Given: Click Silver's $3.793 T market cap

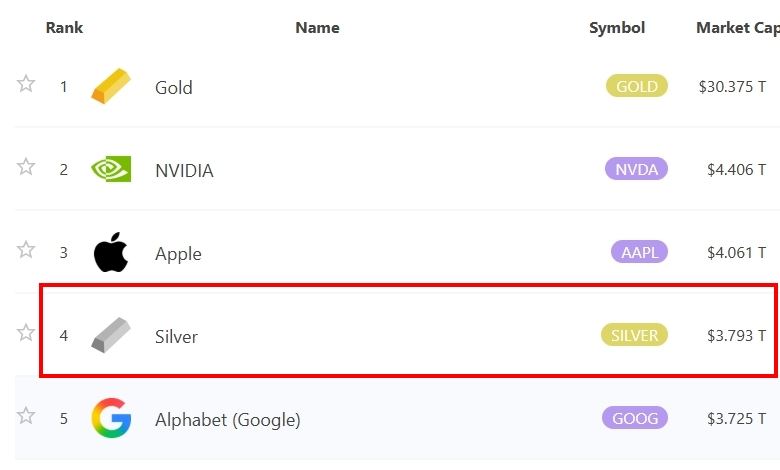Looking at the screenshot, I should [732, 335].
